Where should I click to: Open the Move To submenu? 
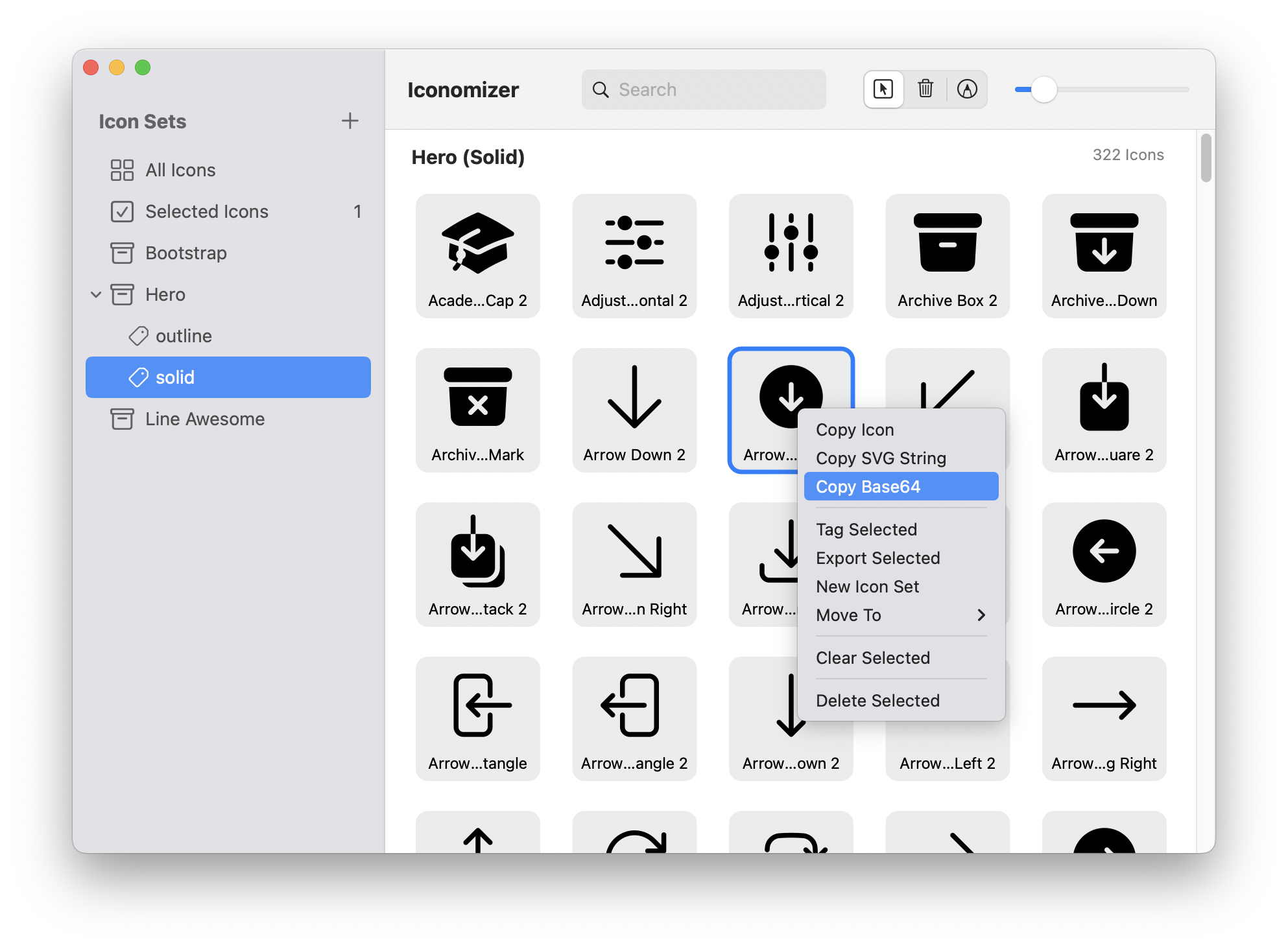click(848, 615)
